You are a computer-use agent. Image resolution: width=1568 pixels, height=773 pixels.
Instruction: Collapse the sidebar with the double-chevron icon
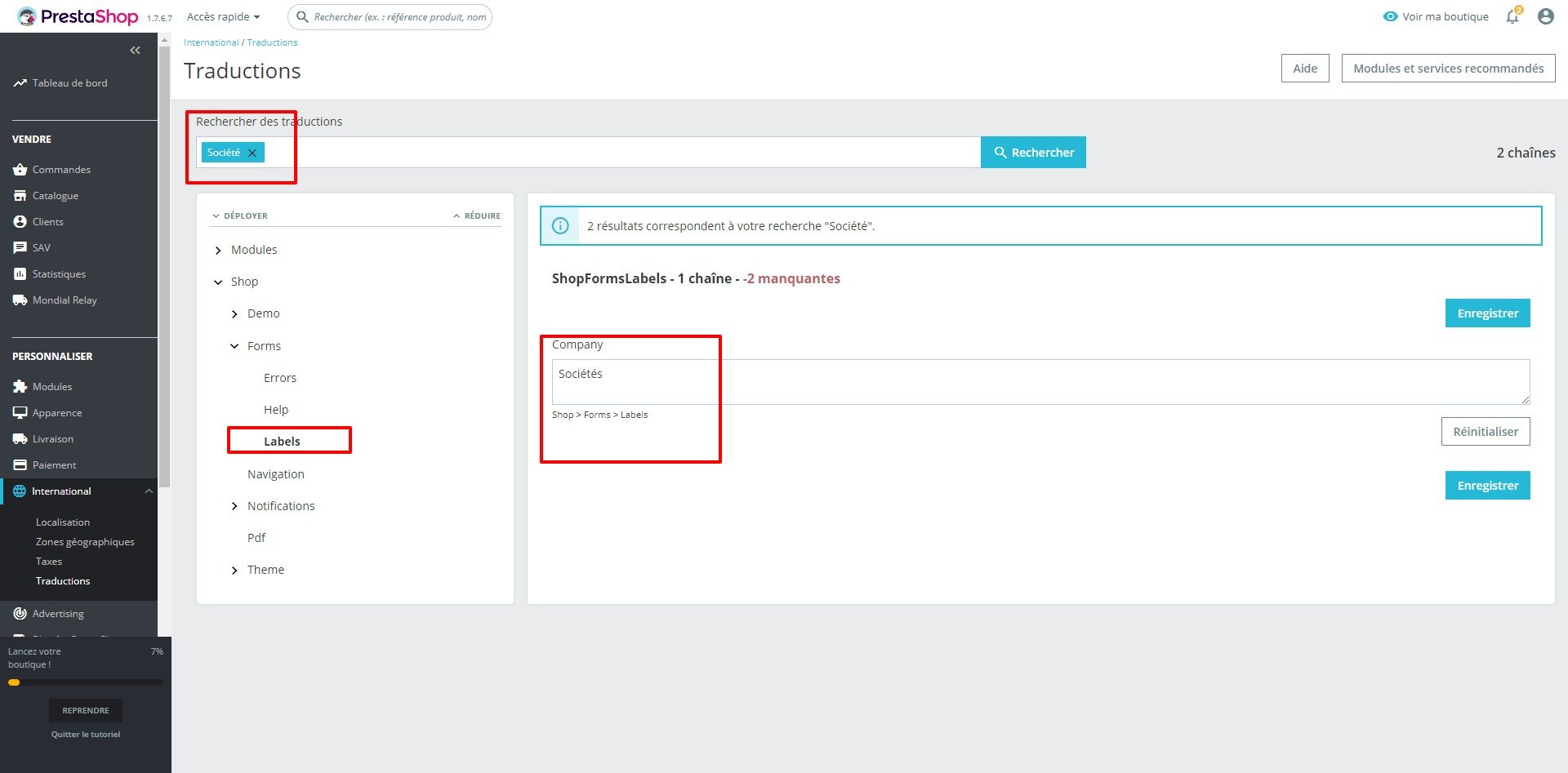point(135,51)
